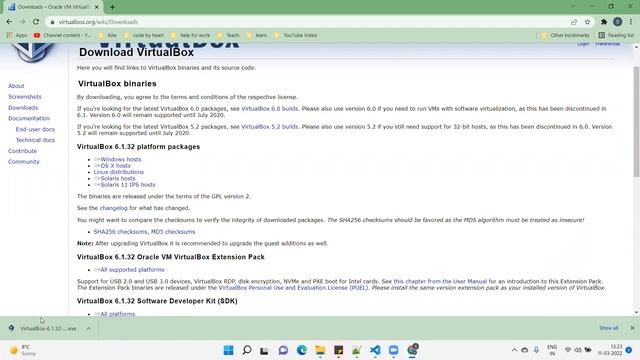Open the Screenshots sidebar link
This screenshot has height=360, width=640.
(25, 97)
